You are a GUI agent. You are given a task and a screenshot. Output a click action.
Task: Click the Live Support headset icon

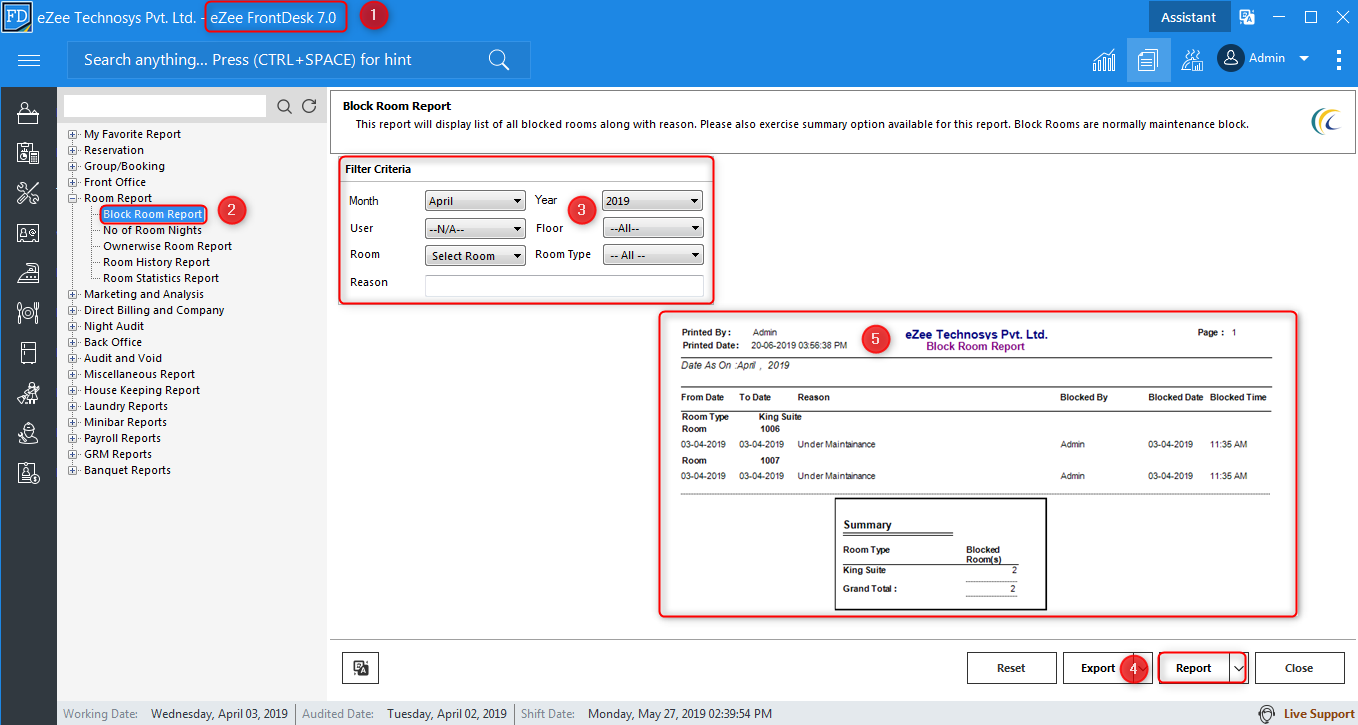[1267, 714]
